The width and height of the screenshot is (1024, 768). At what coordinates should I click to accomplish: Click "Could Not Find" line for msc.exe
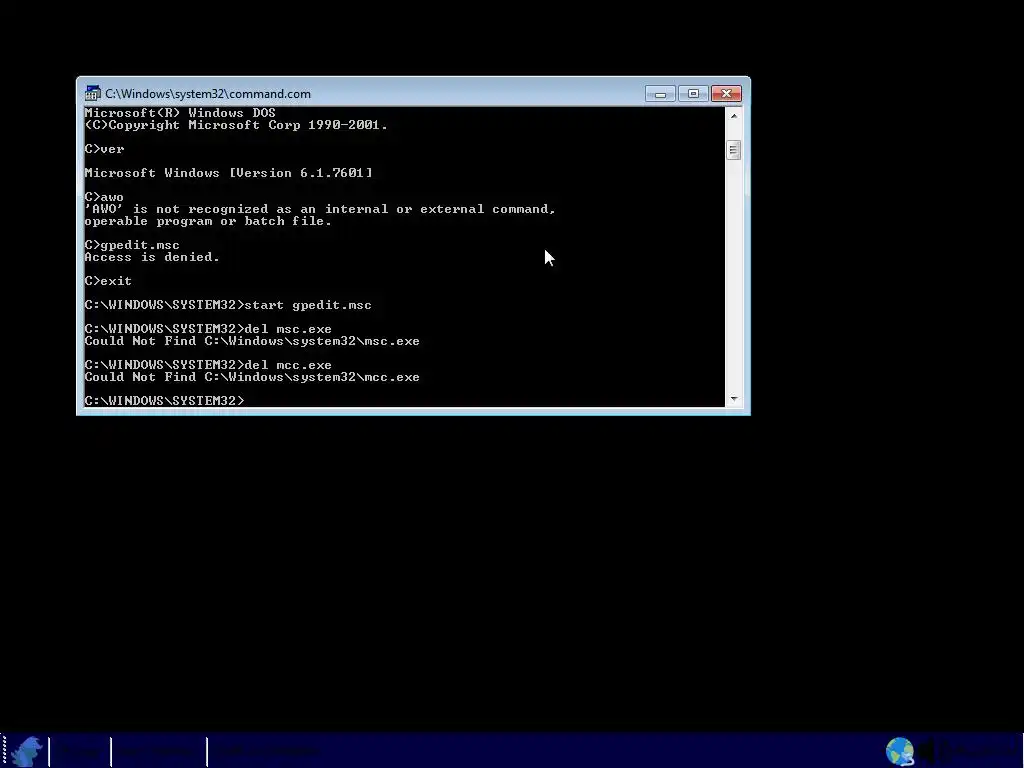coord(252,341)
